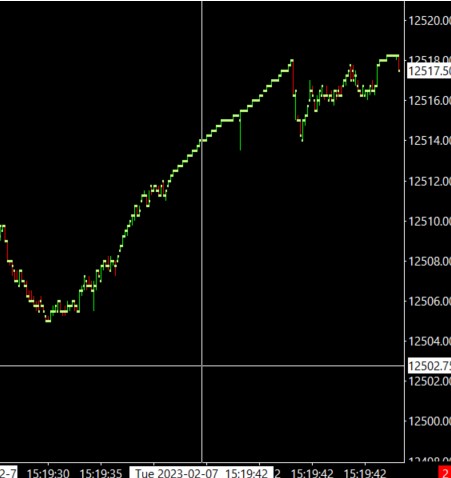Click the 12508.00 price scale label
This screenshot has width=451, height=478.
coord(430,261)
